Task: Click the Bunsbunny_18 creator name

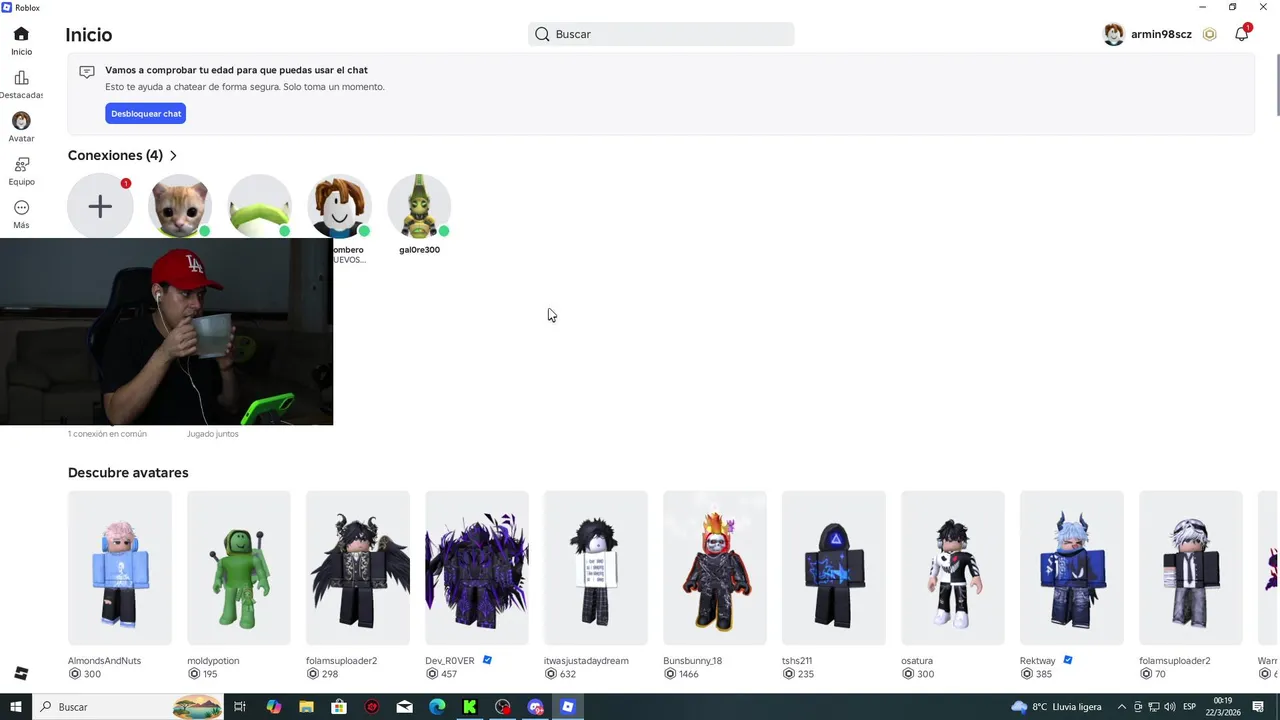Action: [x=692, y=661]
